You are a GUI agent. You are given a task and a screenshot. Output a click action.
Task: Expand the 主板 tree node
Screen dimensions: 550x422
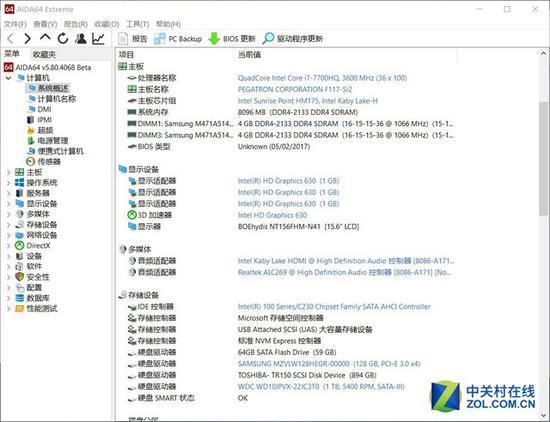tap(8, 172)
